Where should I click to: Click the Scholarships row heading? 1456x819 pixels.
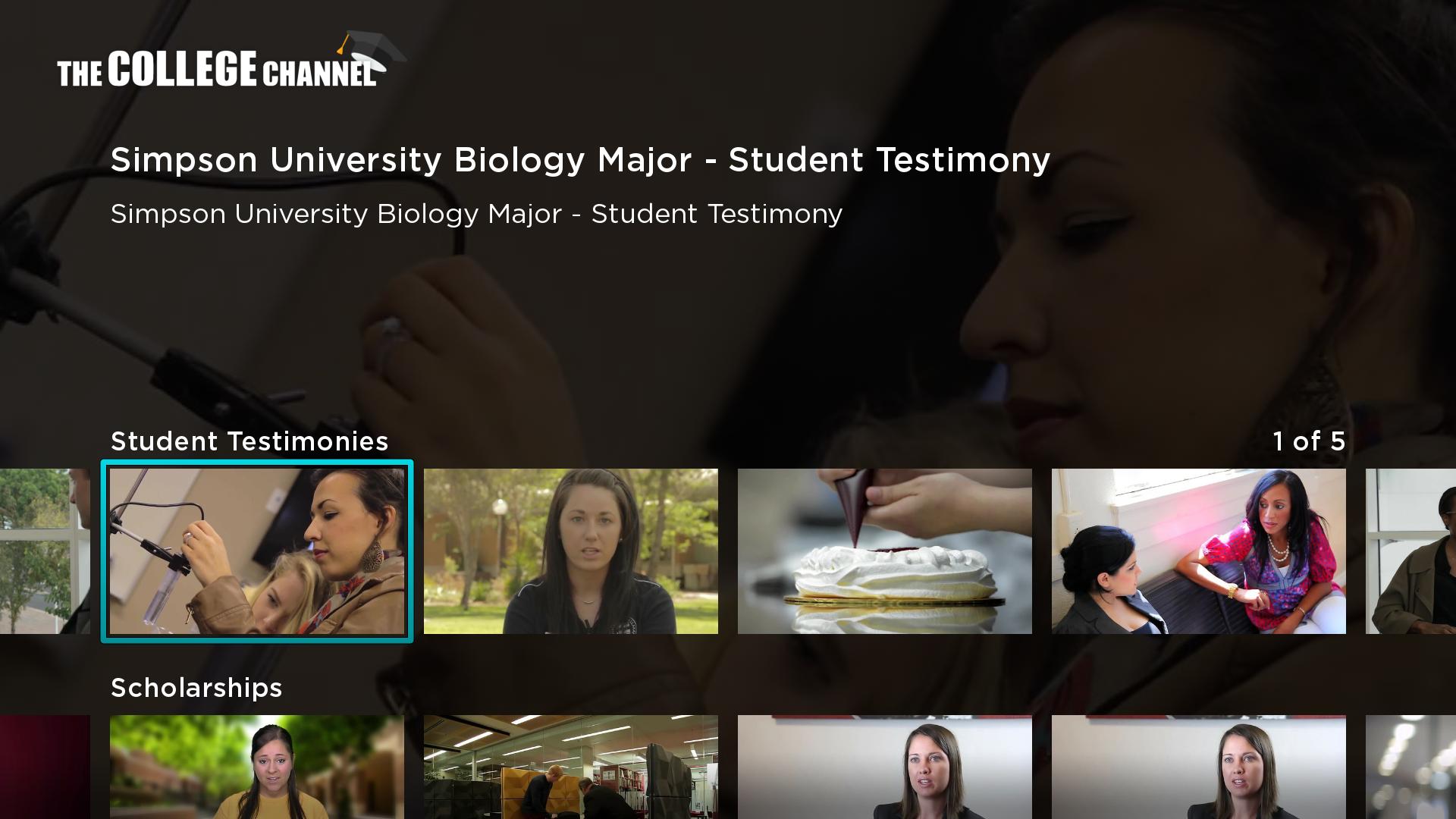[196, 688]
